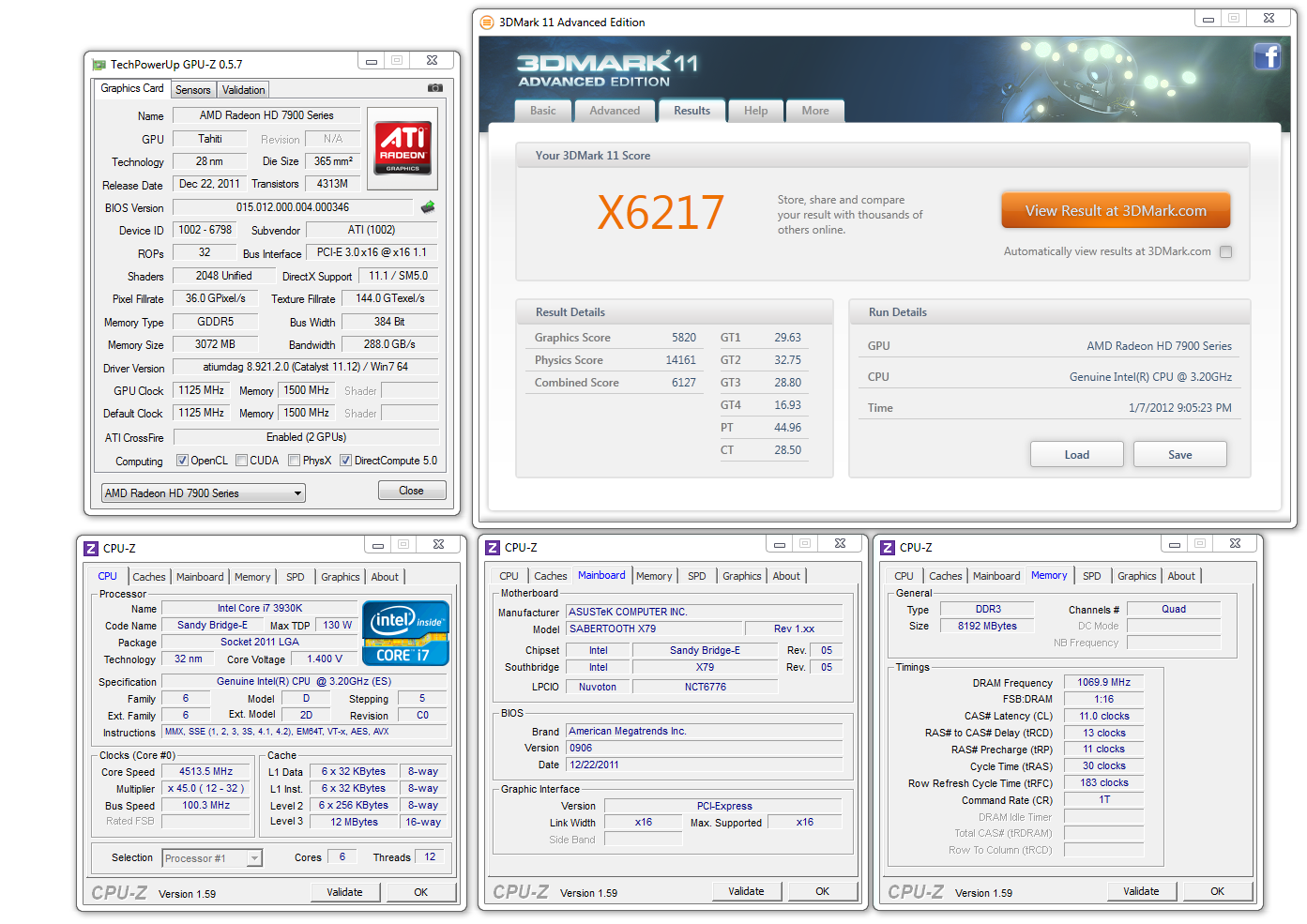The width and height of the screenshot is (1307, 924).
Task: Click the 3DMark 11 title bar icon
Action: pyautogui.click(x=487, y=23)
